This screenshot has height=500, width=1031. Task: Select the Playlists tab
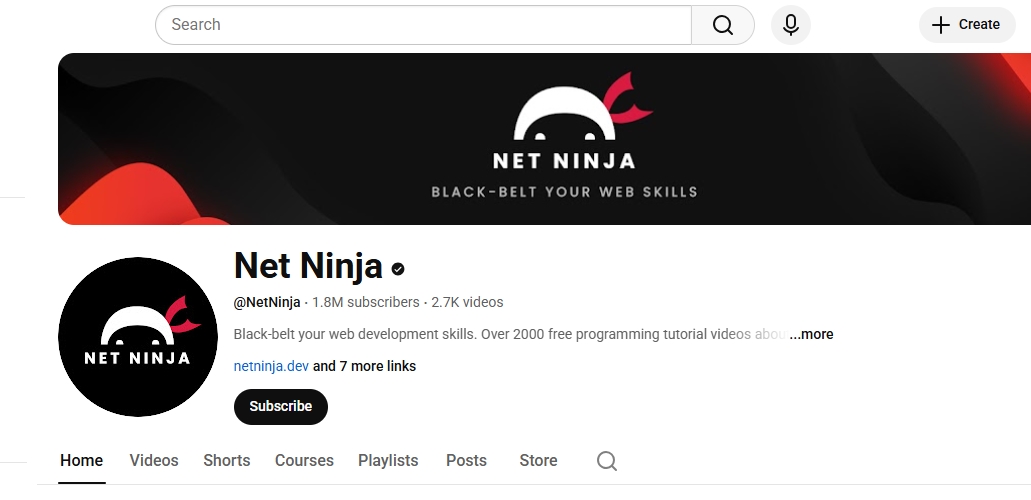tap(388, 461)
